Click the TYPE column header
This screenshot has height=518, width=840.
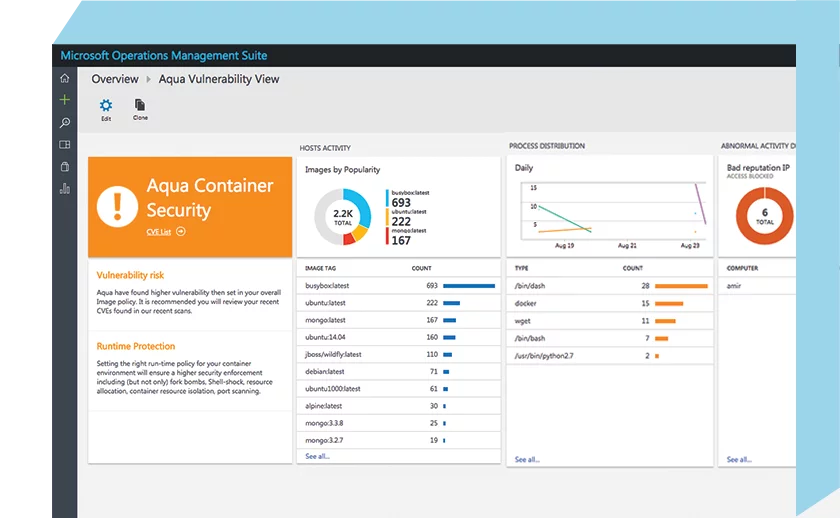click(x=521, y=268)
